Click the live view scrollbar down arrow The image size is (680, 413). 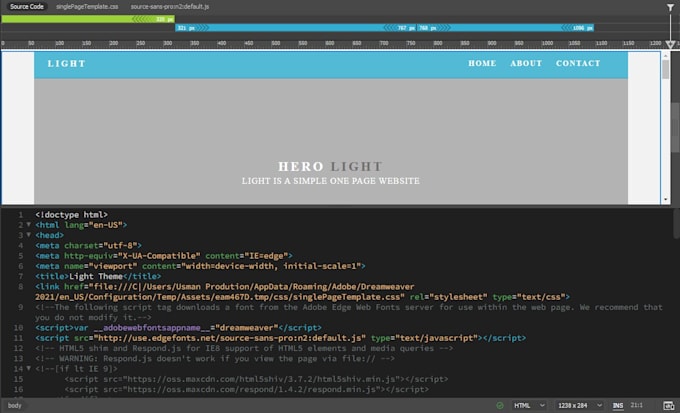point(666,200)
